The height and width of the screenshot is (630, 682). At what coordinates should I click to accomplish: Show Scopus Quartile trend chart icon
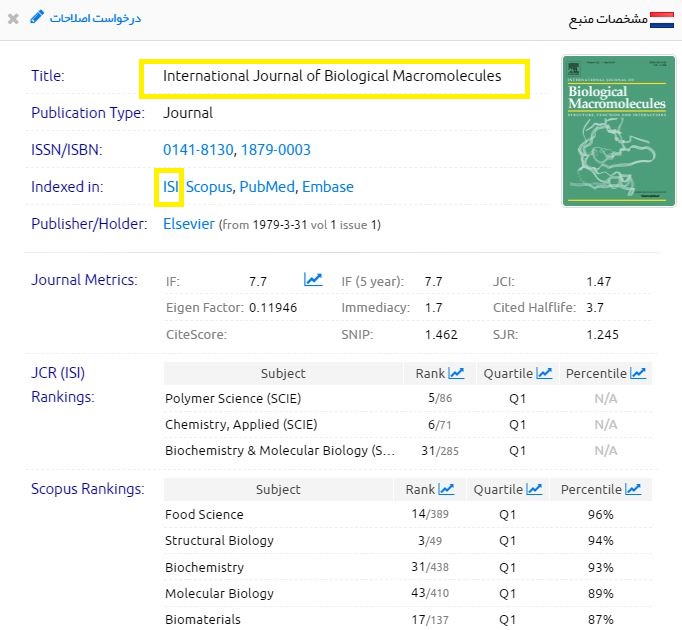click(x=534, y=489)
